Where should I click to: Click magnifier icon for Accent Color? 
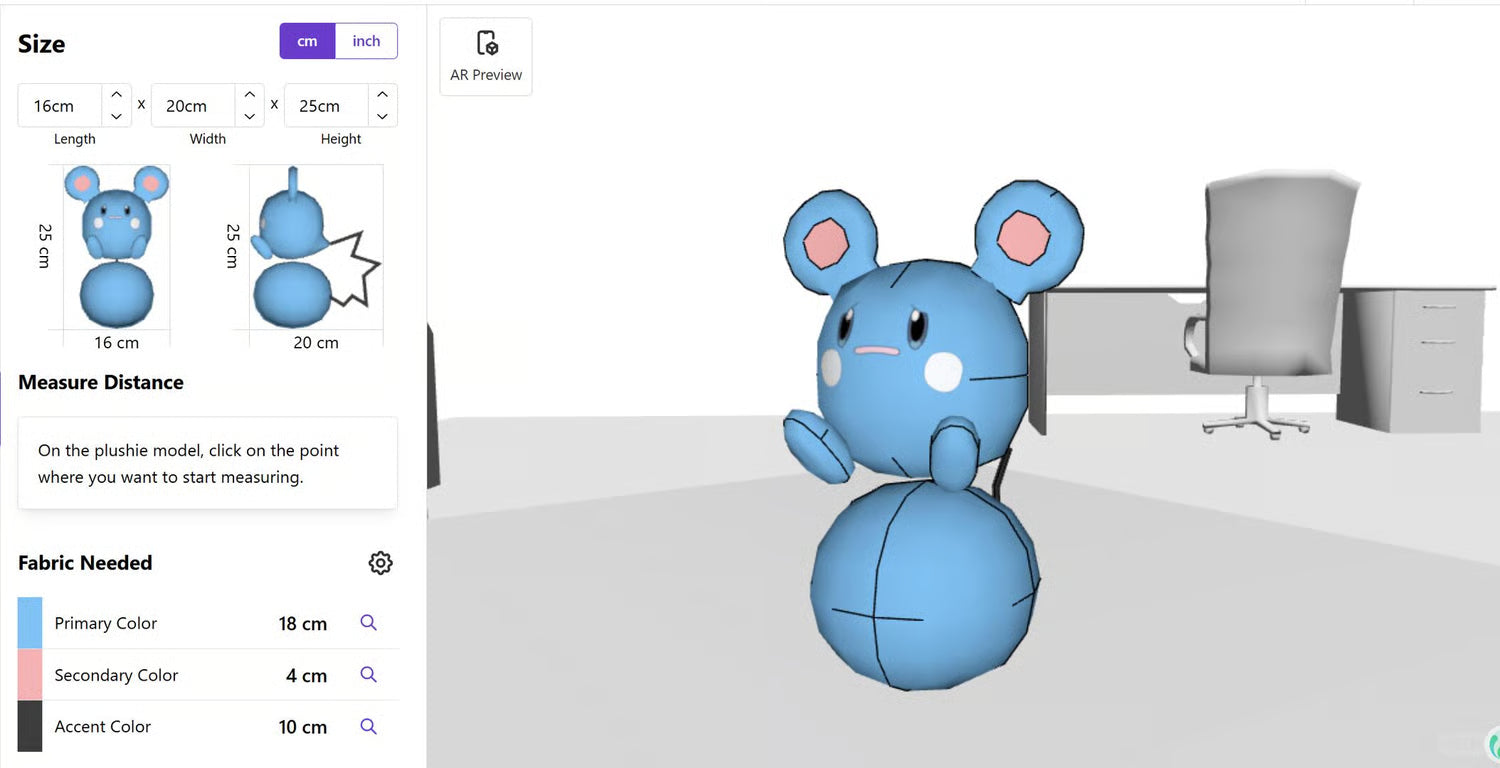[x=368, y=727]
